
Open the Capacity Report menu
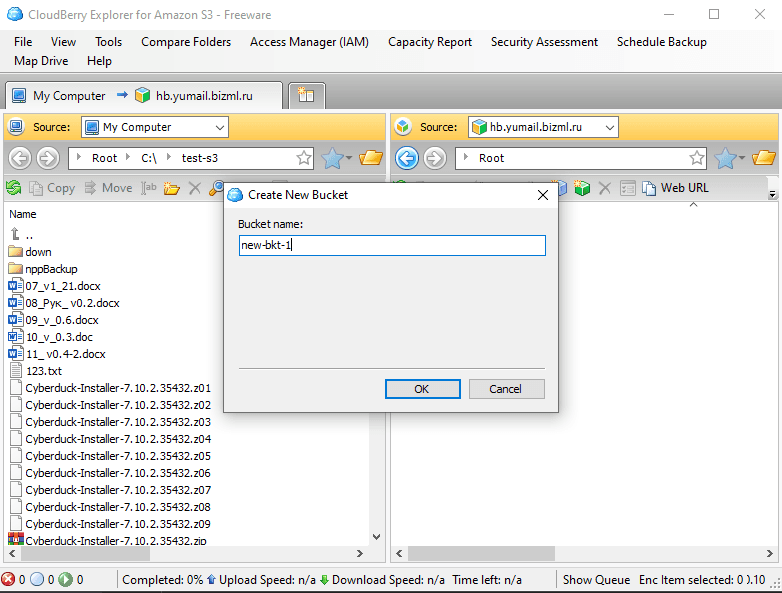(430, 42)
